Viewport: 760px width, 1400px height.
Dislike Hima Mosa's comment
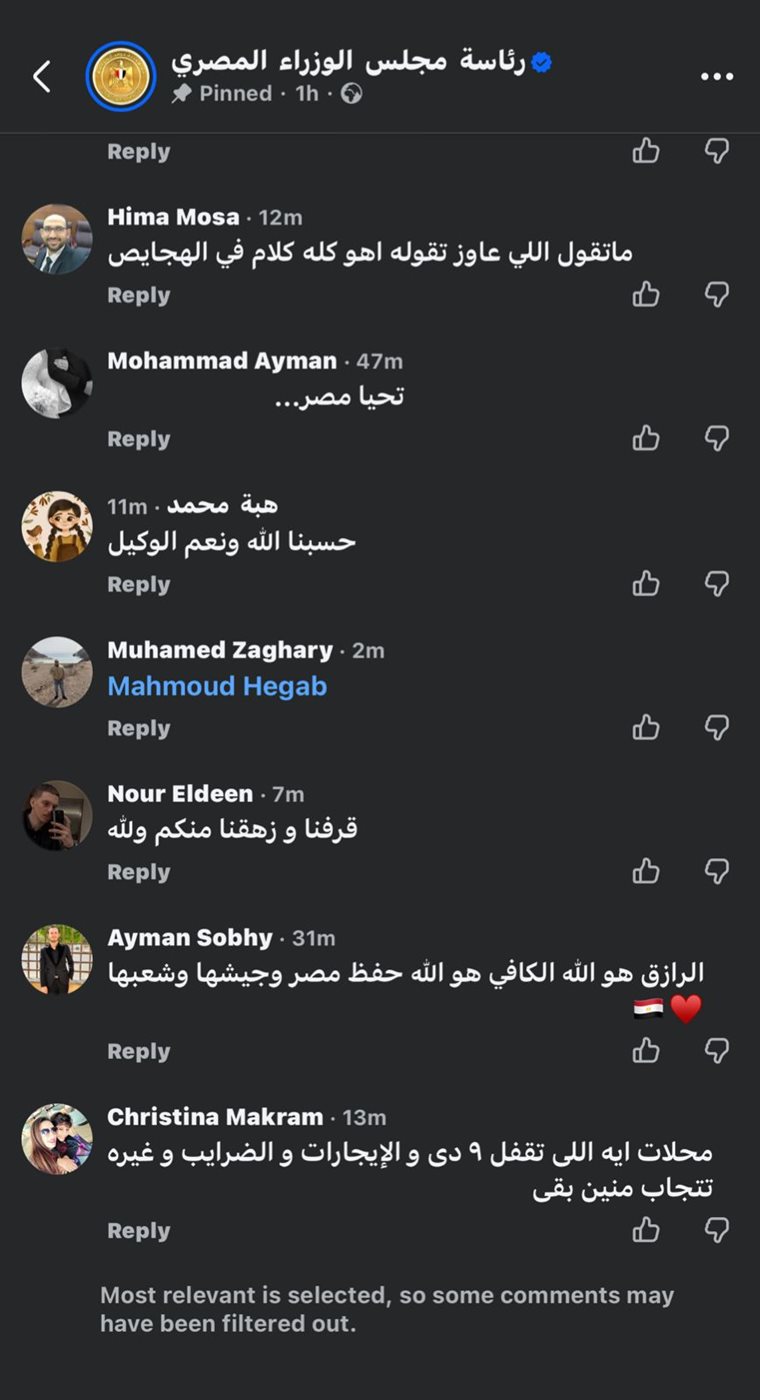[717, 294]
